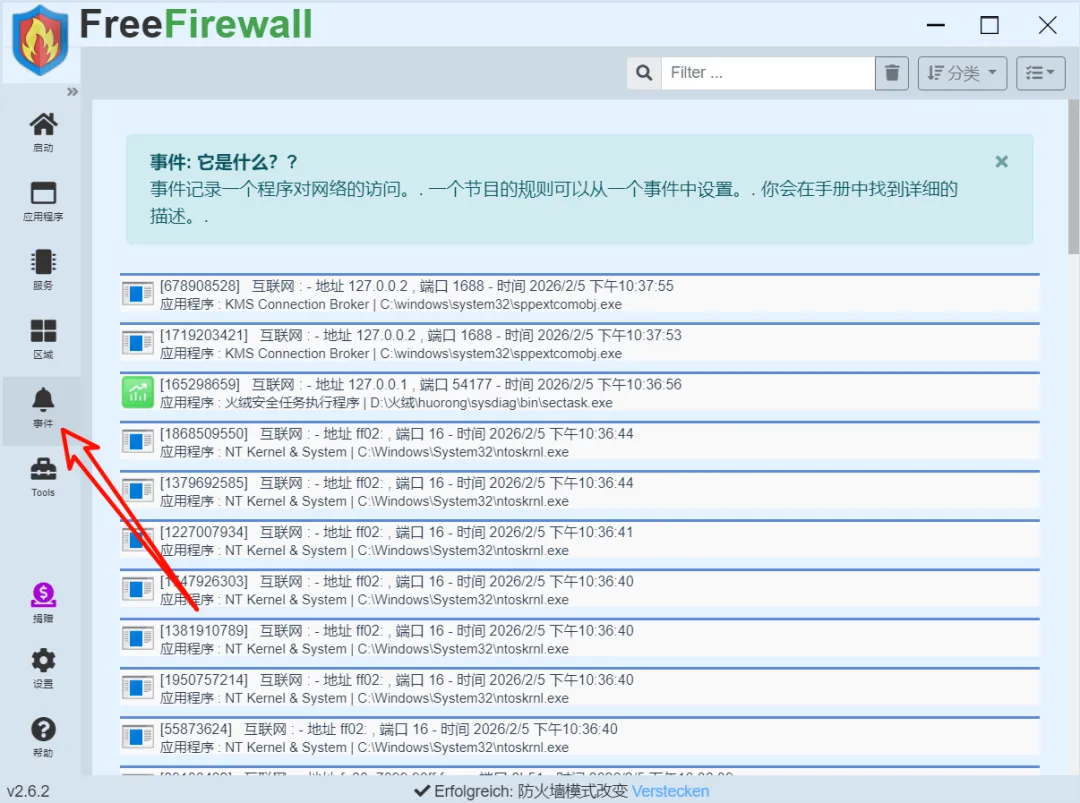Open the 设置 settings gear

tap(43, 668)
